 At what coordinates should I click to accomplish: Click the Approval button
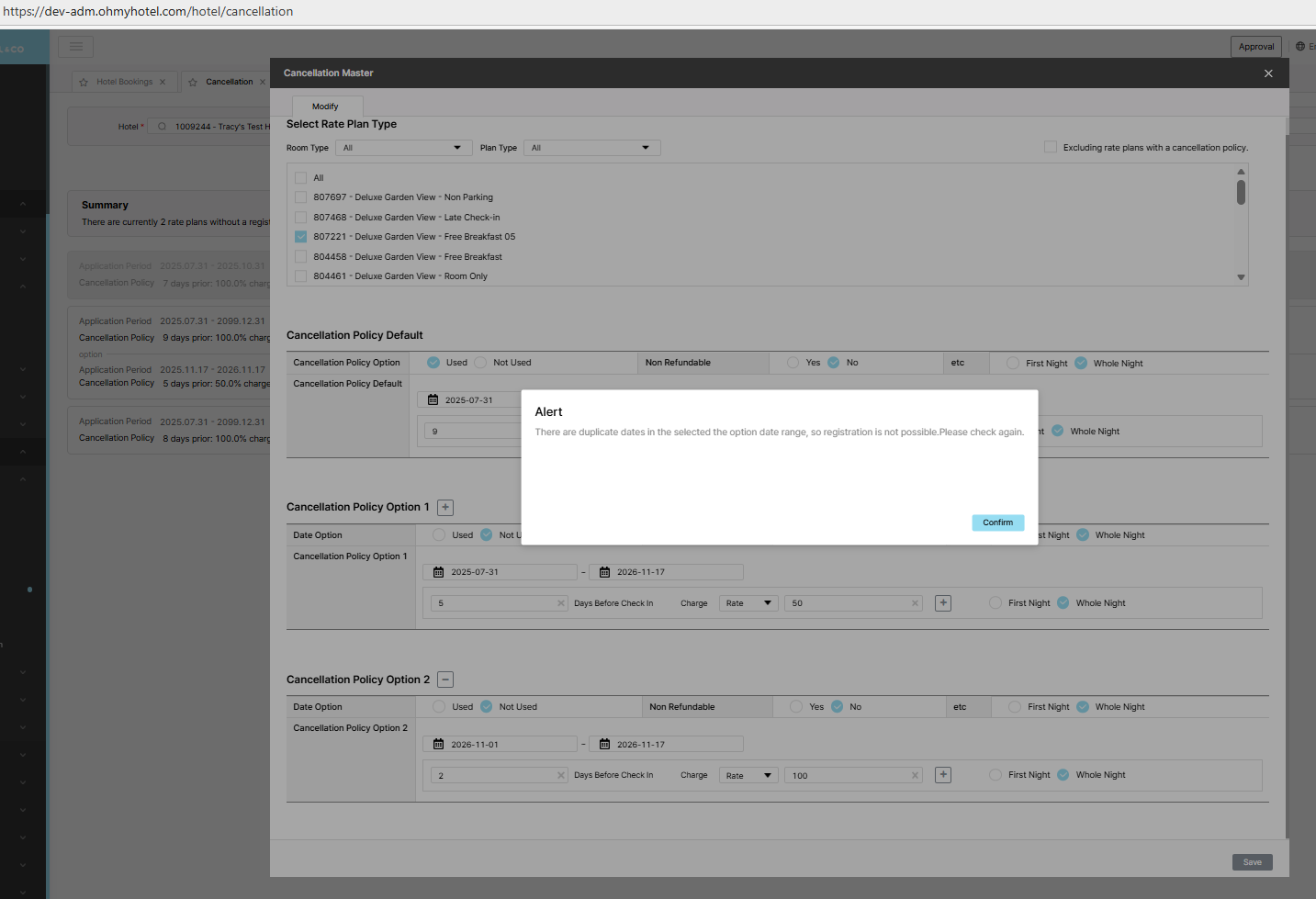(1256, 47)
